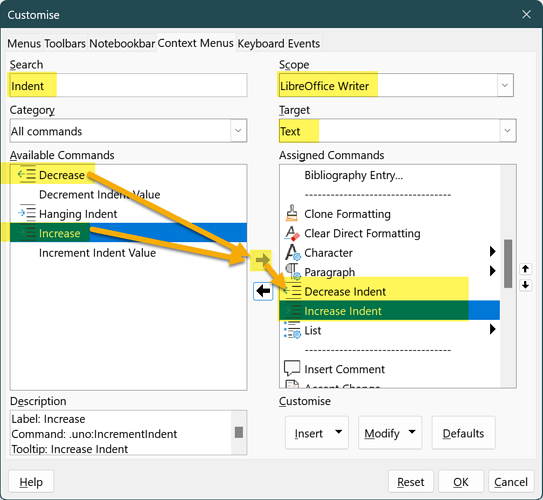Switch to the Toolbars tab
The width and height of the screenshot is (543, 500).
pos(65,44)
